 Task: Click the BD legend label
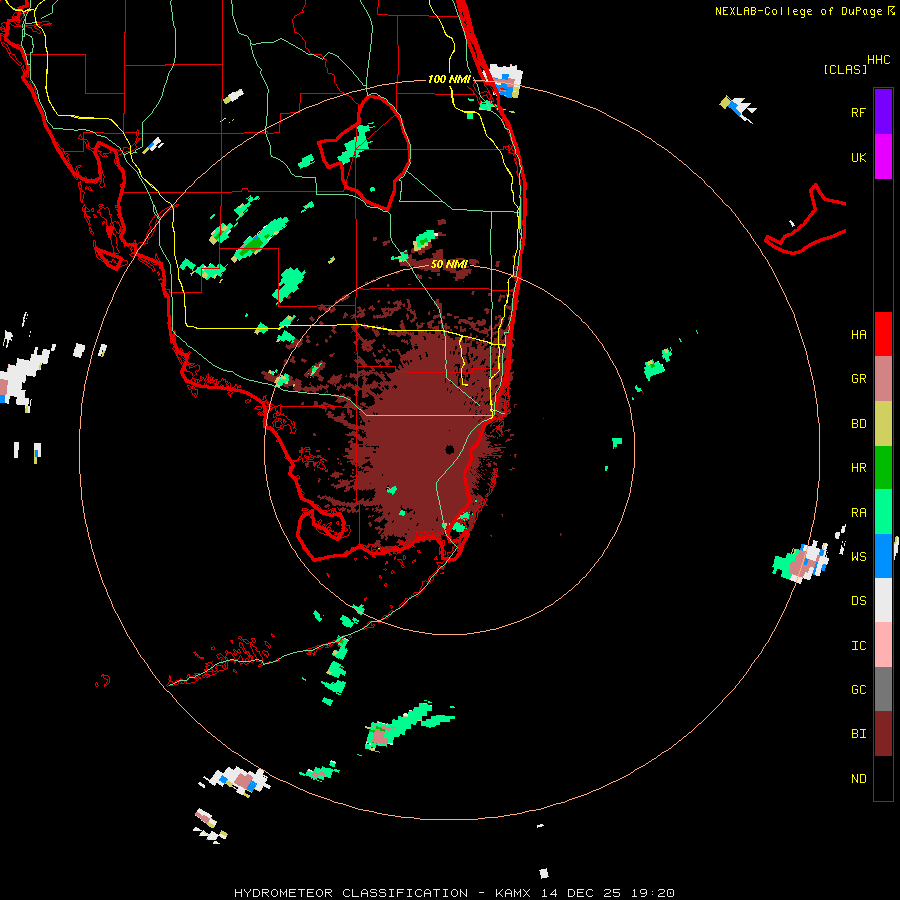coord(858,424)
